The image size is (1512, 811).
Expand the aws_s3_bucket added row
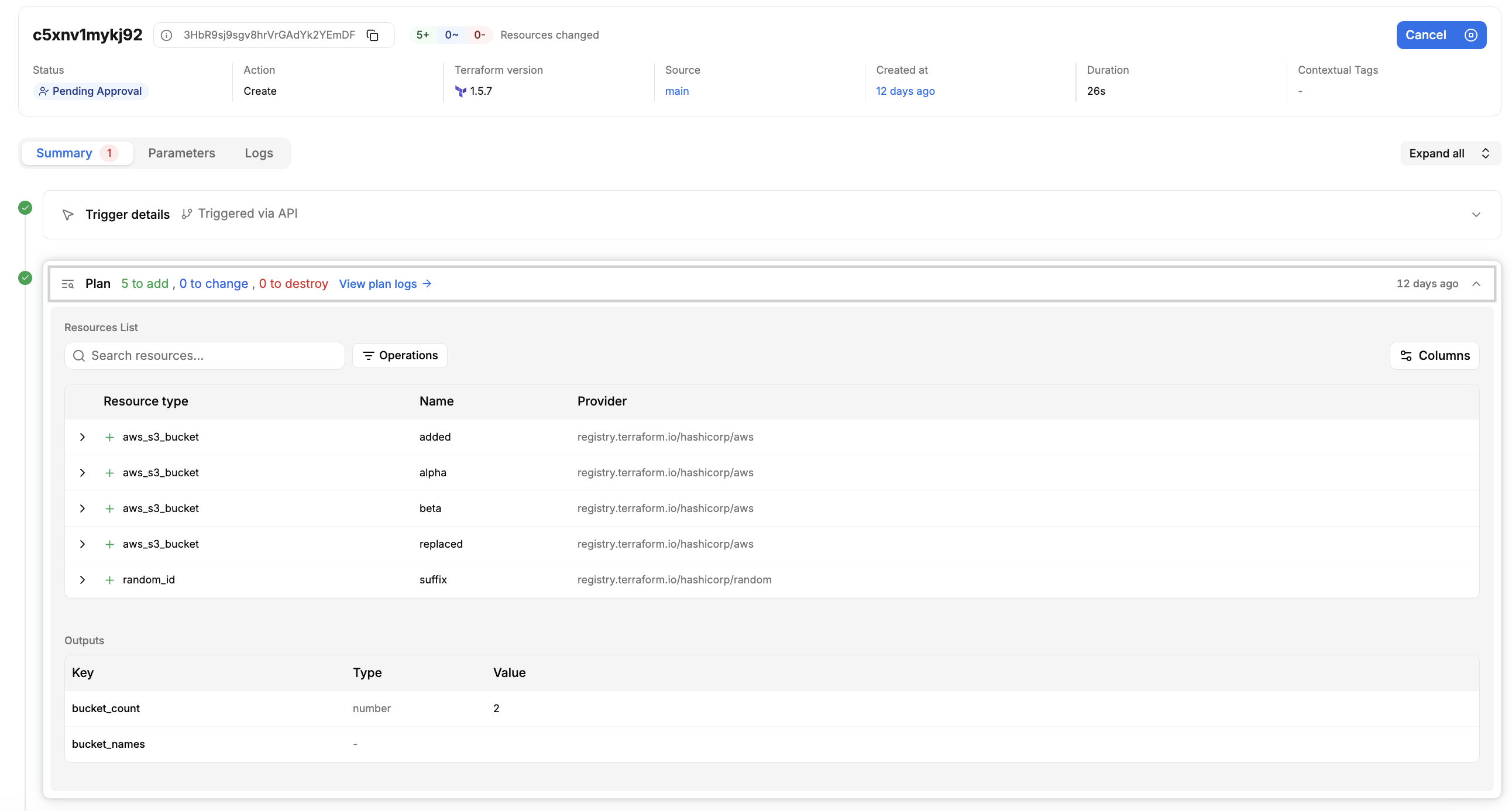pos(82,437)
